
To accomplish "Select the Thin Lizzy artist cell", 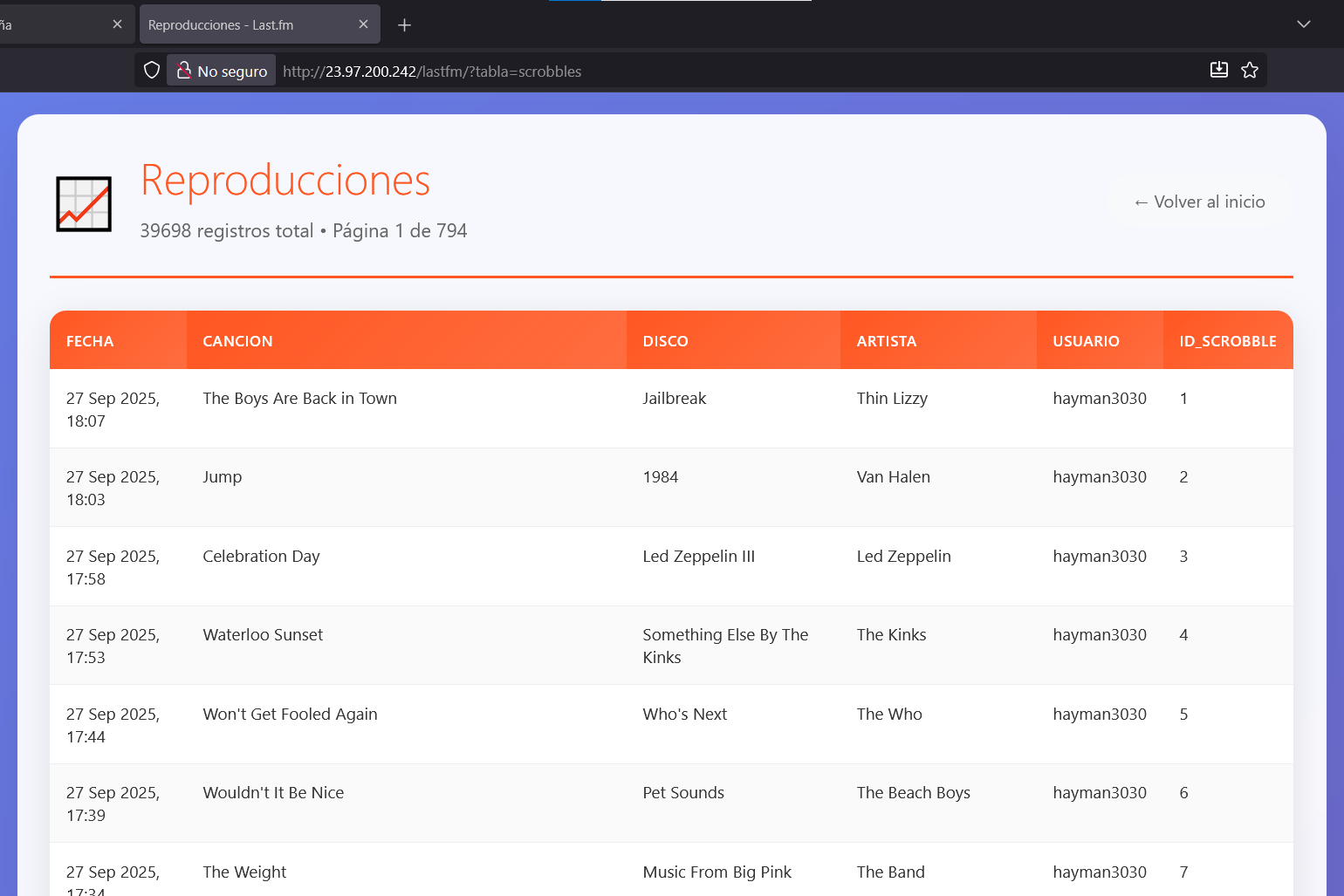I will [x=892, y=399].
